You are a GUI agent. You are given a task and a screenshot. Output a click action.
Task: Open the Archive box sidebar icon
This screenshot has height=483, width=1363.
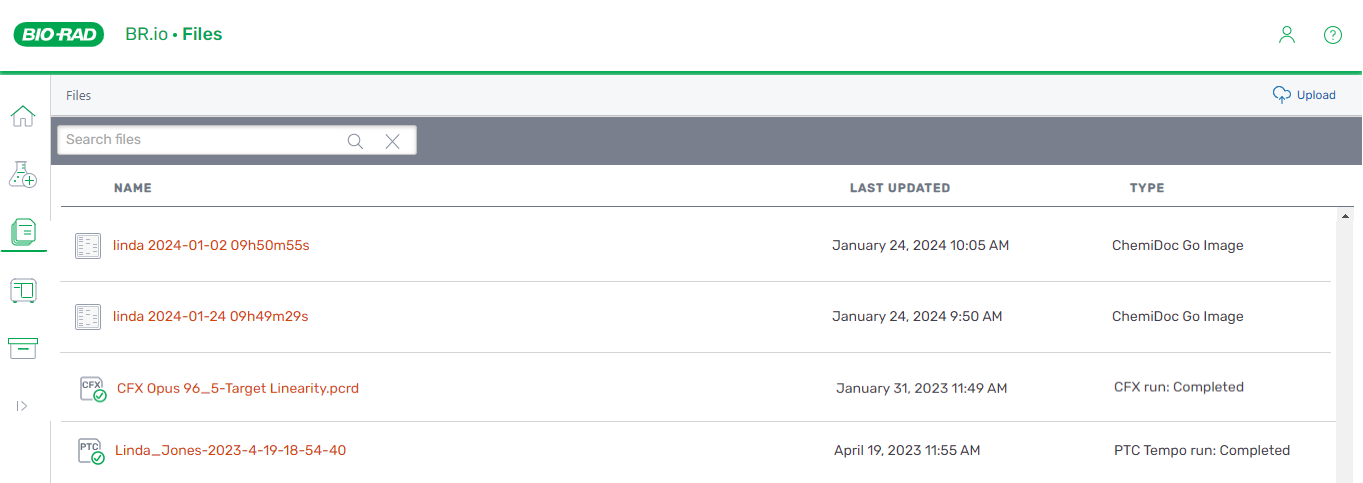pos(22,348)
